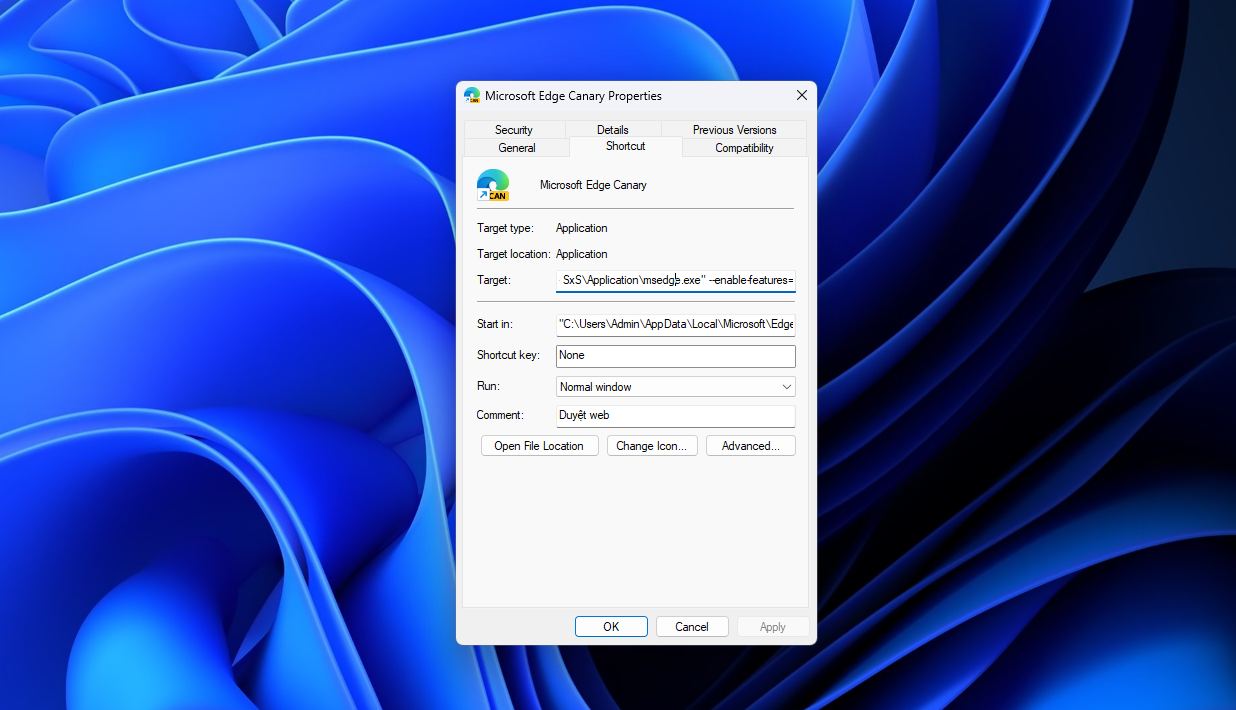The image size is (1236, 710).
Task: Click Open File Location button
Action: [x=539, y=446]
